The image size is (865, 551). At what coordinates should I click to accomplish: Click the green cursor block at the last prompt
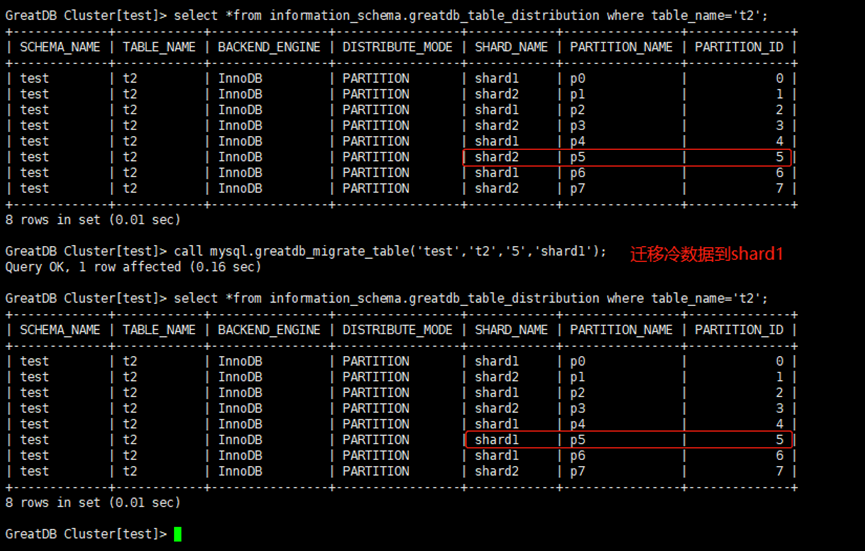point(178,534)
